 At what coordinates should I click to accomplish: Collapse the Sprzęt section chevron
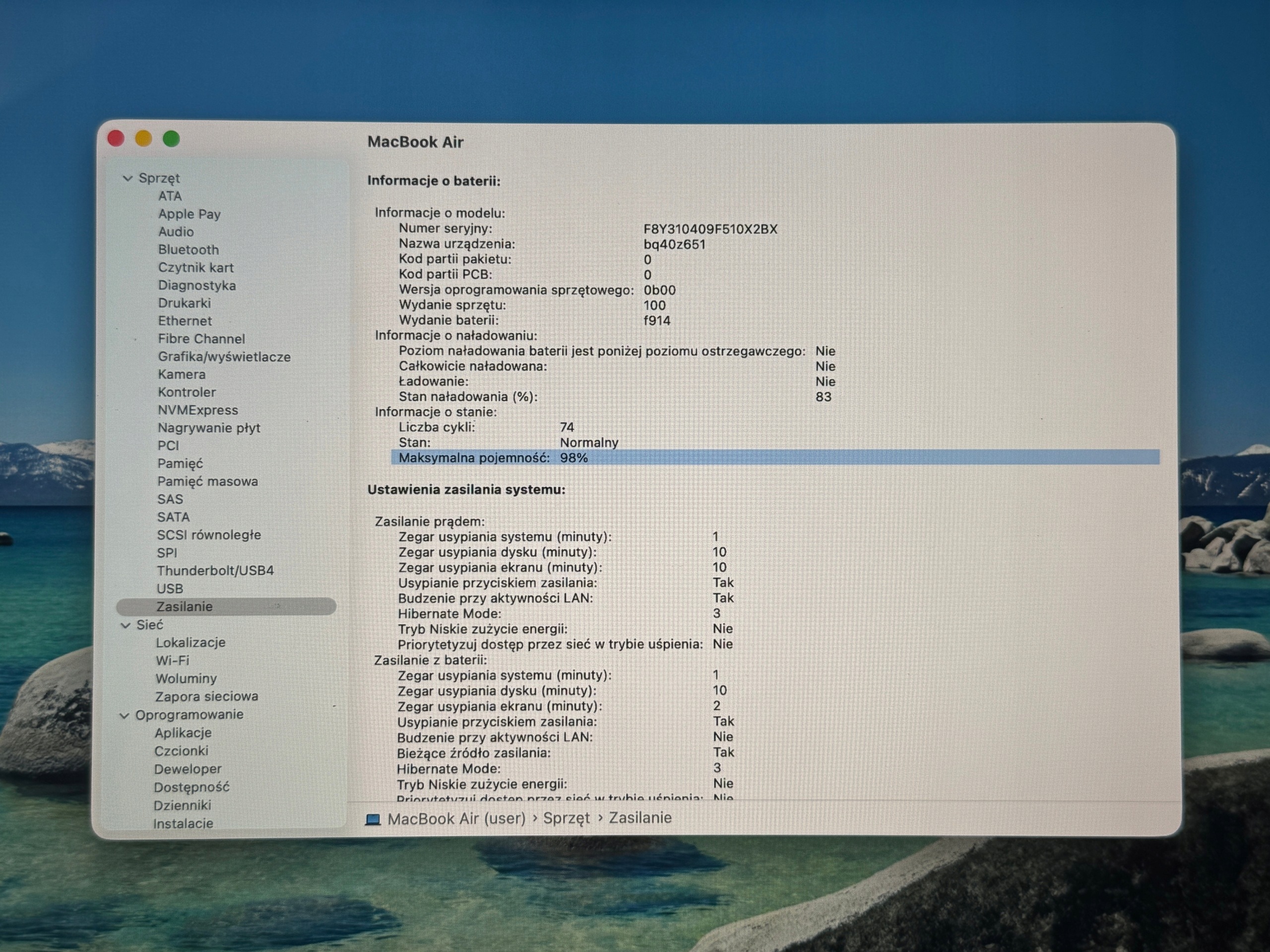pos(127,178)
